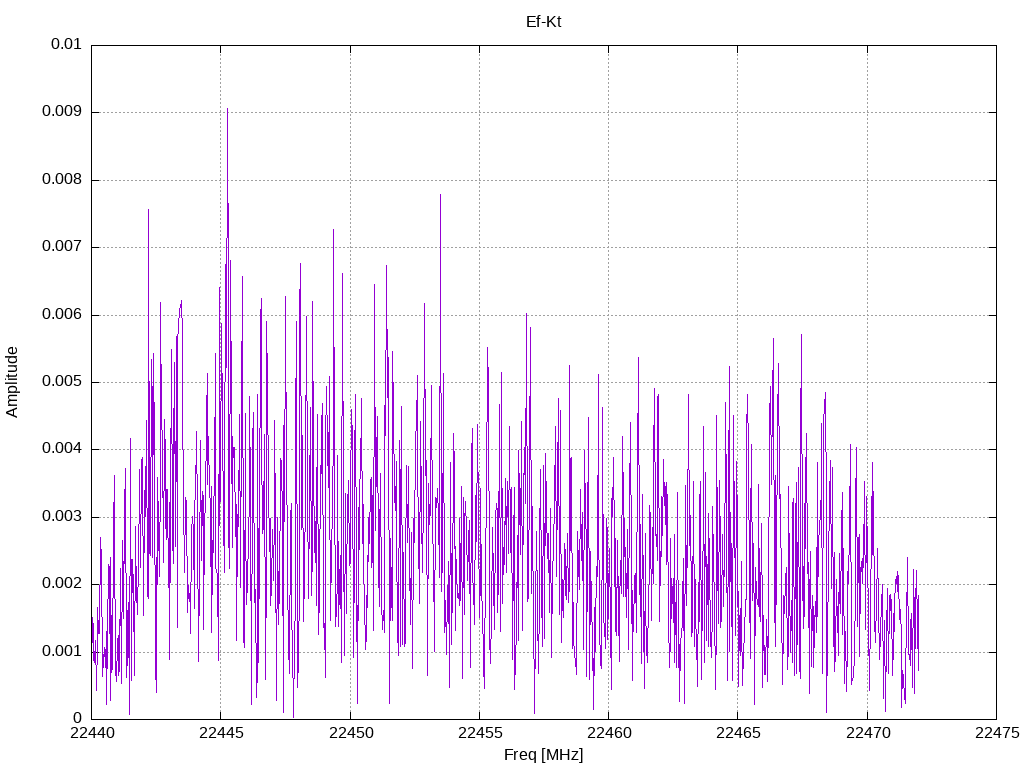
Task: Click the 22440 x-axis tick label
Action: click(x=92, y=733)
